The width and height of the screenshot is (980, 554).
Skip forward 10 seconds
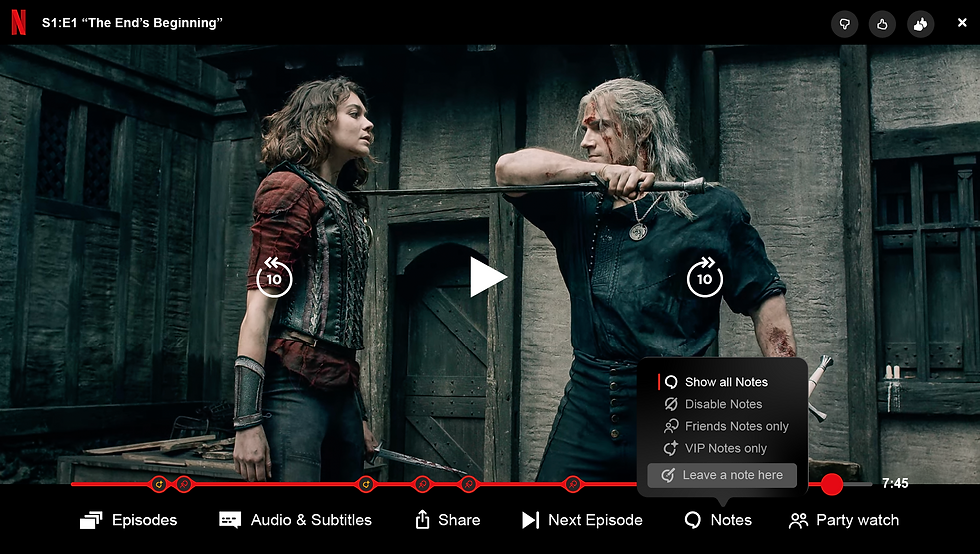click(704, 277)
